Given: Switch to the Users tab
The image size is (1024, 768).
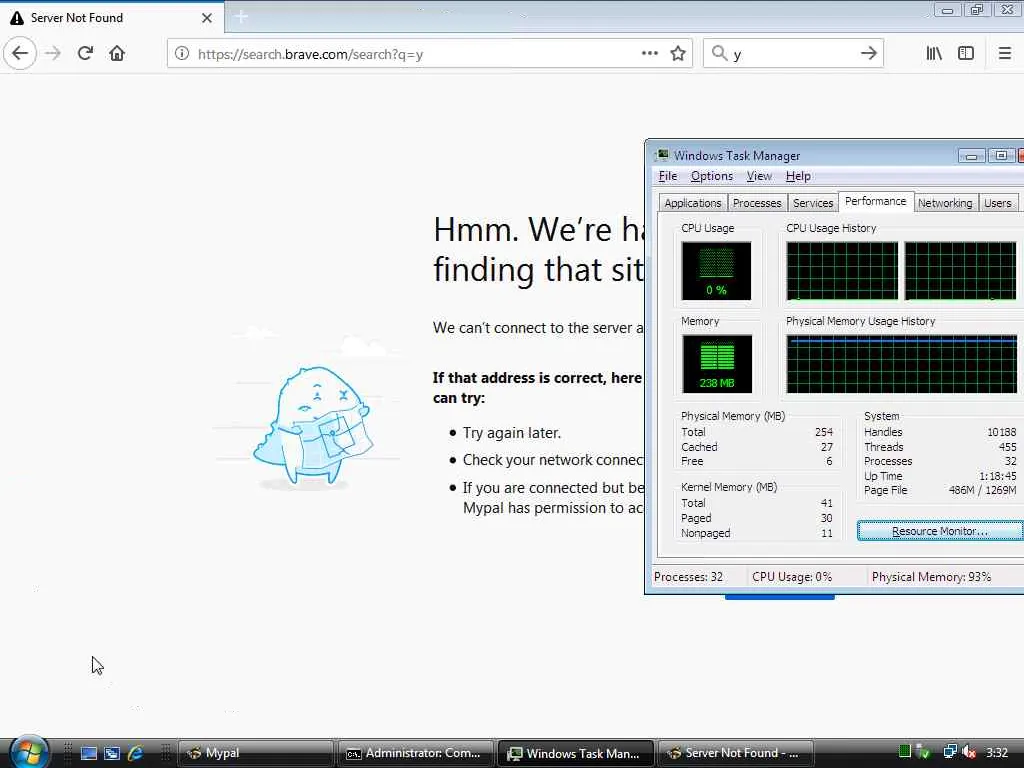Looking at the screenshot, I should click(x=997, y=203).
